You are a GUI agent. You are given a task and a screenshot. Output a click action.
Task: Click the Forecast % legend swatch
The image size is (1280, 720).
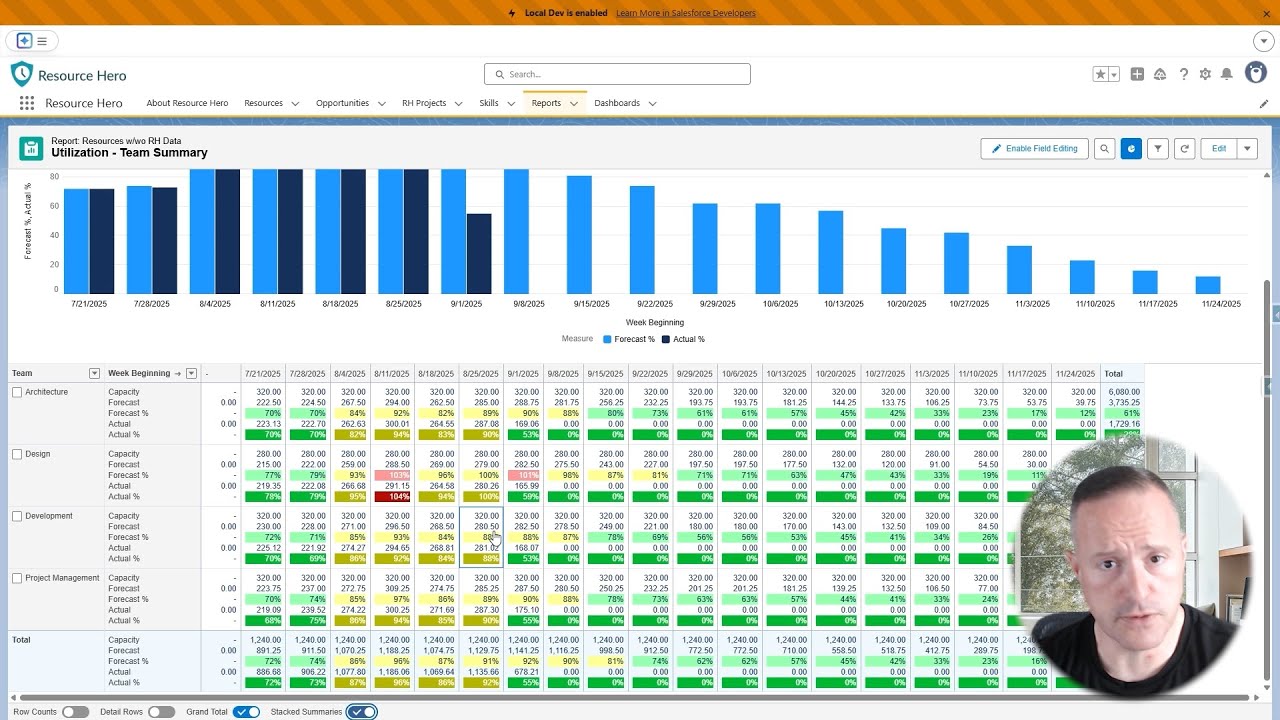point(607,339)
